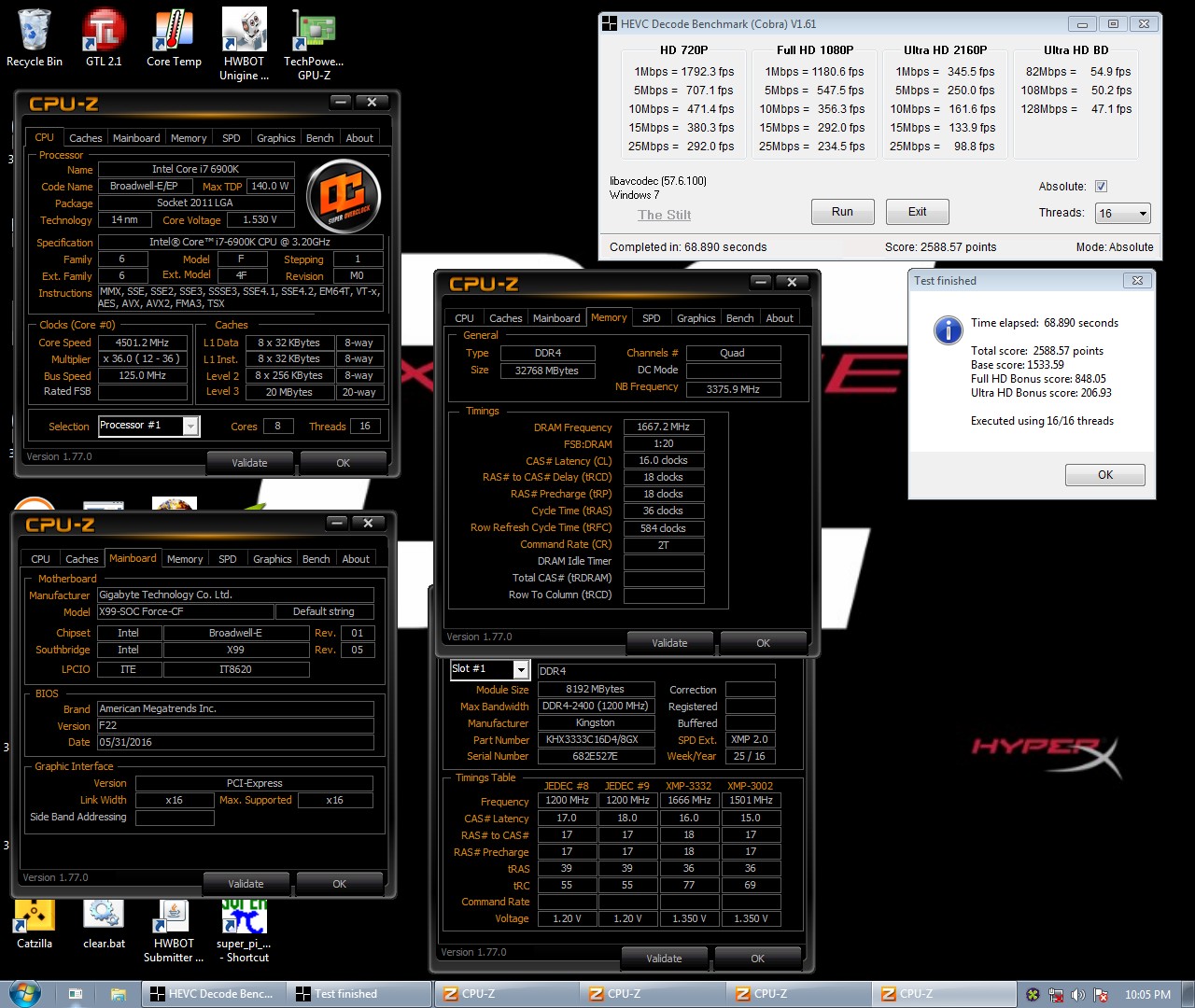Click the Part Number KHX3333C16D4/8GX field

tap(595, 739)
